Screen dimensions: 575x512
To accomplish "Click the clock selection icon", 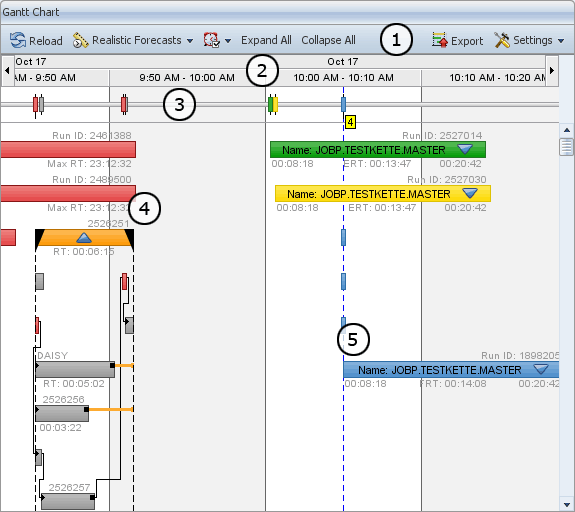I will (212, 40).
